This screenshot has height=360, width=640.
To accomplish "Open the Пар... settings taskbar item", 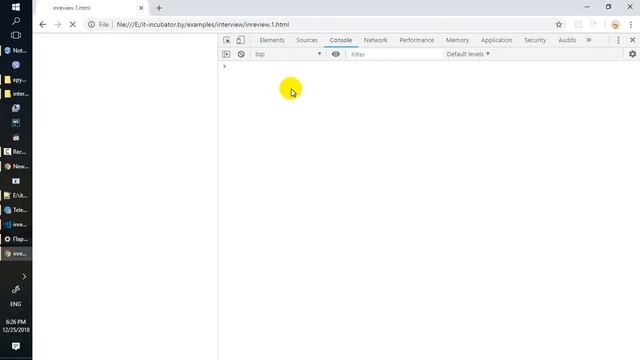I will 16,239.
